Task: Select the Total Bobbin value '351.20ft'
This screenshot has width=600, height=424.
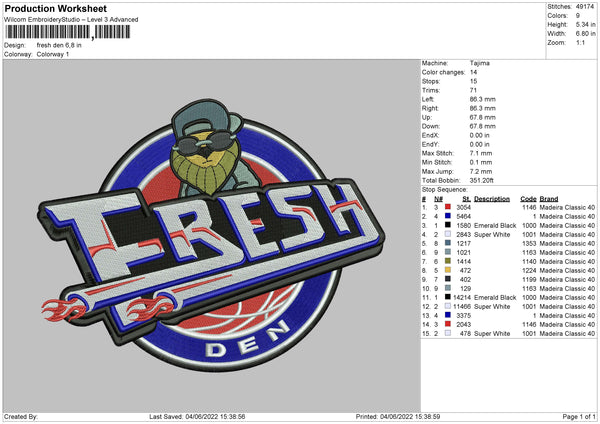Action: tap(482, 180)
